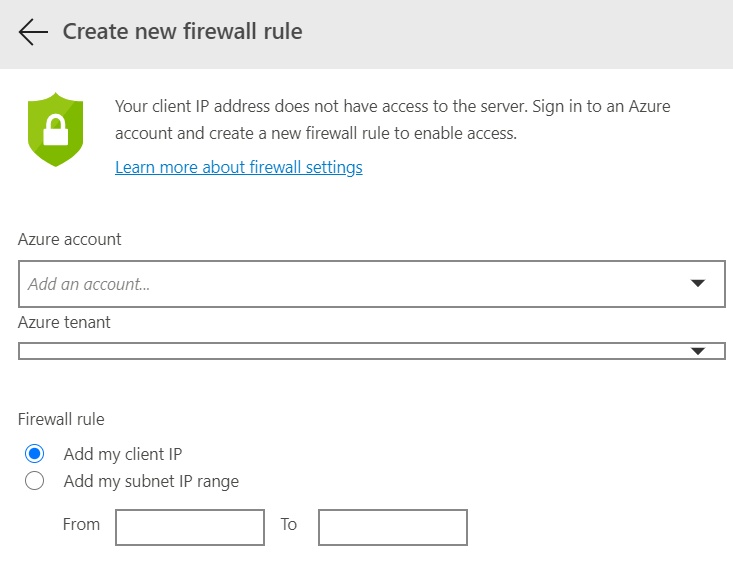This screenshot has height=567, width=733.
Task: Click the "Azure account" field label
Action: (x=70, y=239)
